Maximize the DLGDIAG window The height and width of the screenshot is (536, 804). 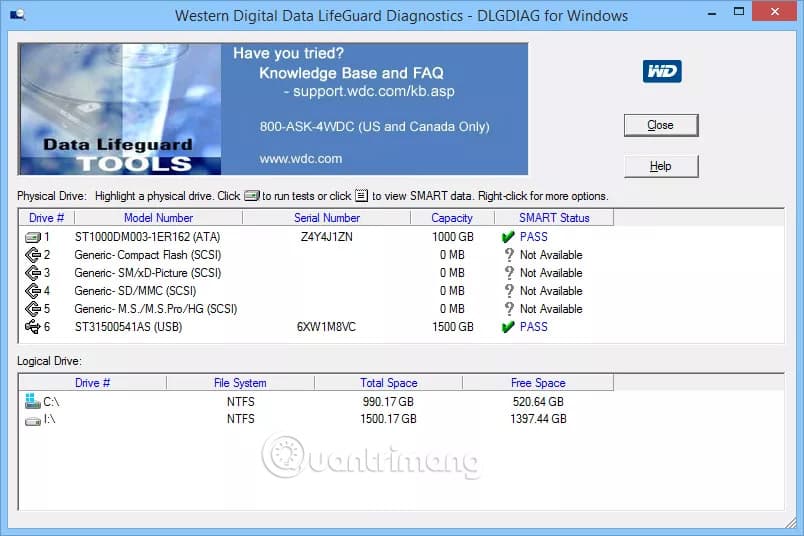tap(739, 11)
